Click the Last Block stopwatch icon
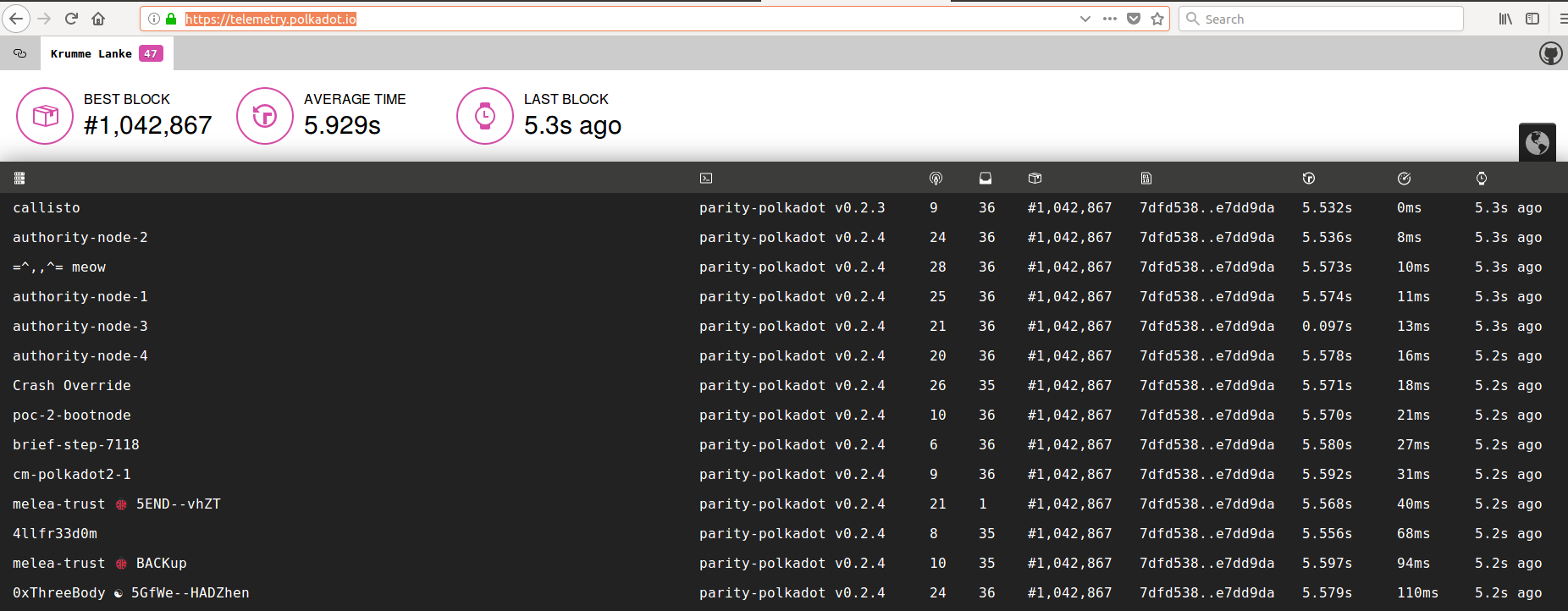The width and height of the screenshot is (1568, 611). pyautogui.click(x=485, y=116)
